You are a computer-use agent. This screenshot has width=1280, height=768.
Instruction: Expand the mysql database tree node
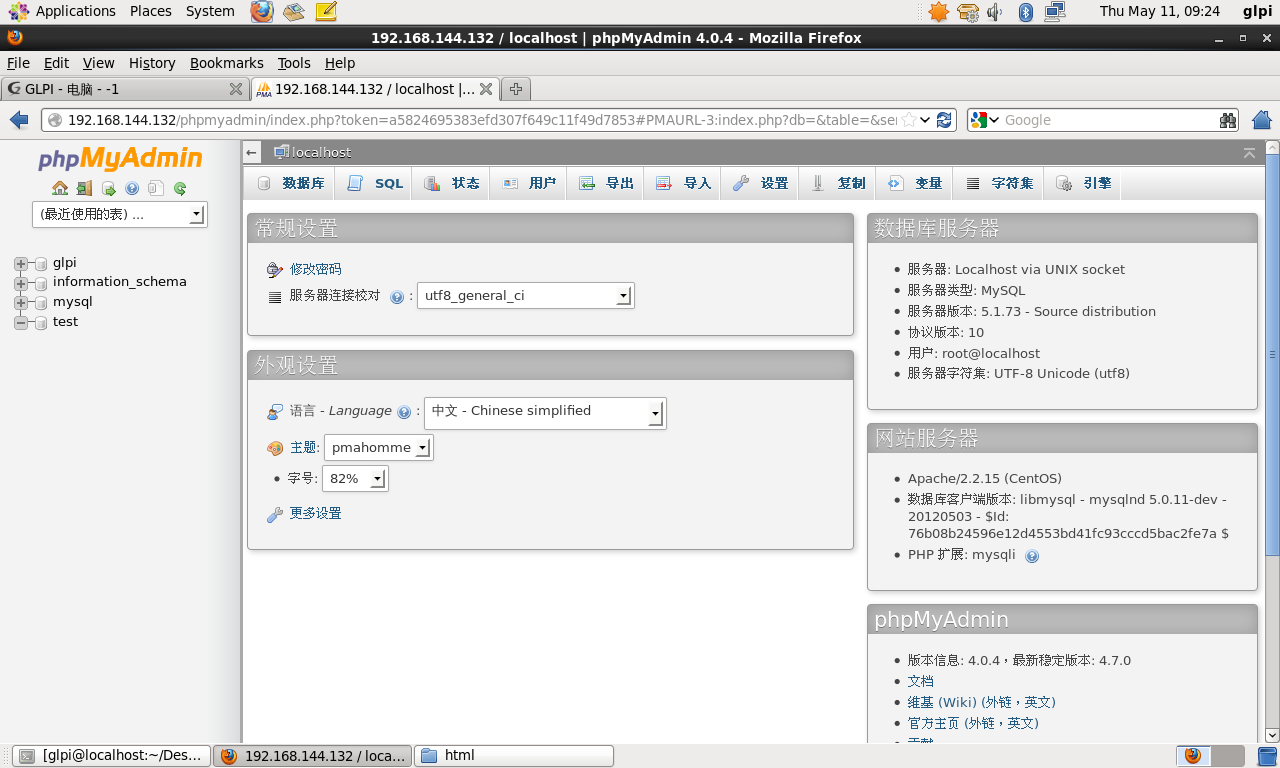pyautogui.click(x=21, y=303)
